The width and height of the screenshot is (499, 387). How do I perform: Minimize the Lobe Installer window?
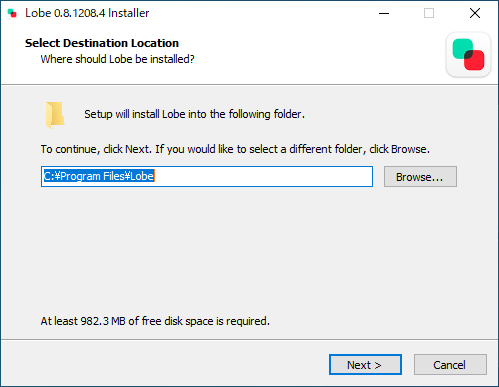[384, 13]
